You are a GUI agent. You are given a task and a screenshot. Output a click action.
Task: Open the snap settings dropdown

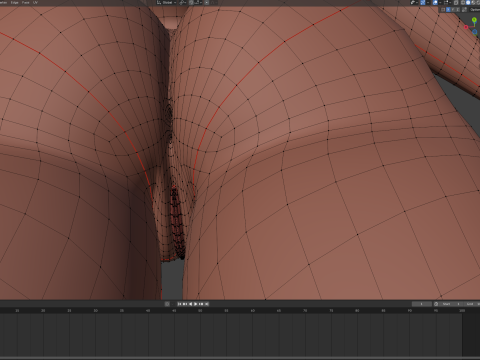[x=198, y=2]
